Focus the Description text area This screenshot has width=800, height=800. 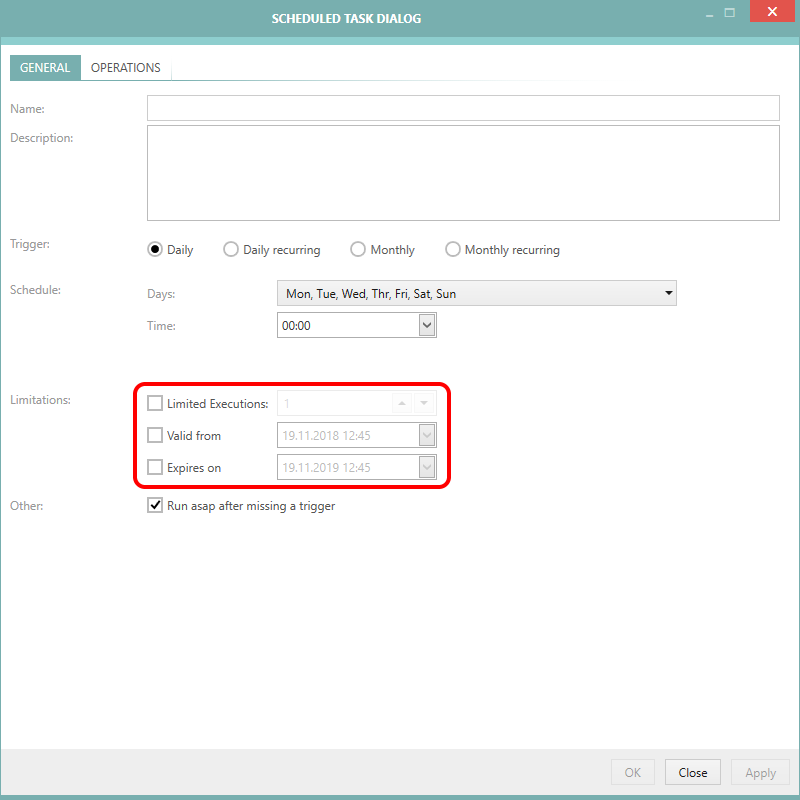click(462, 172)
